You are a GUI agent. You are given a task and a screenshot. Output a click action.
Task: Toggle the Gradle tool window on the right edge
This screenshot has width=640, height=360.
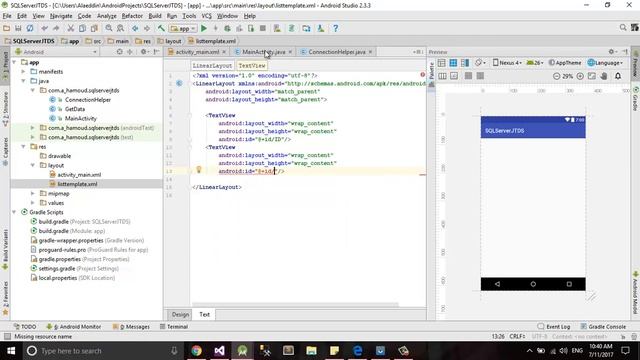click(x=635, y=99)
